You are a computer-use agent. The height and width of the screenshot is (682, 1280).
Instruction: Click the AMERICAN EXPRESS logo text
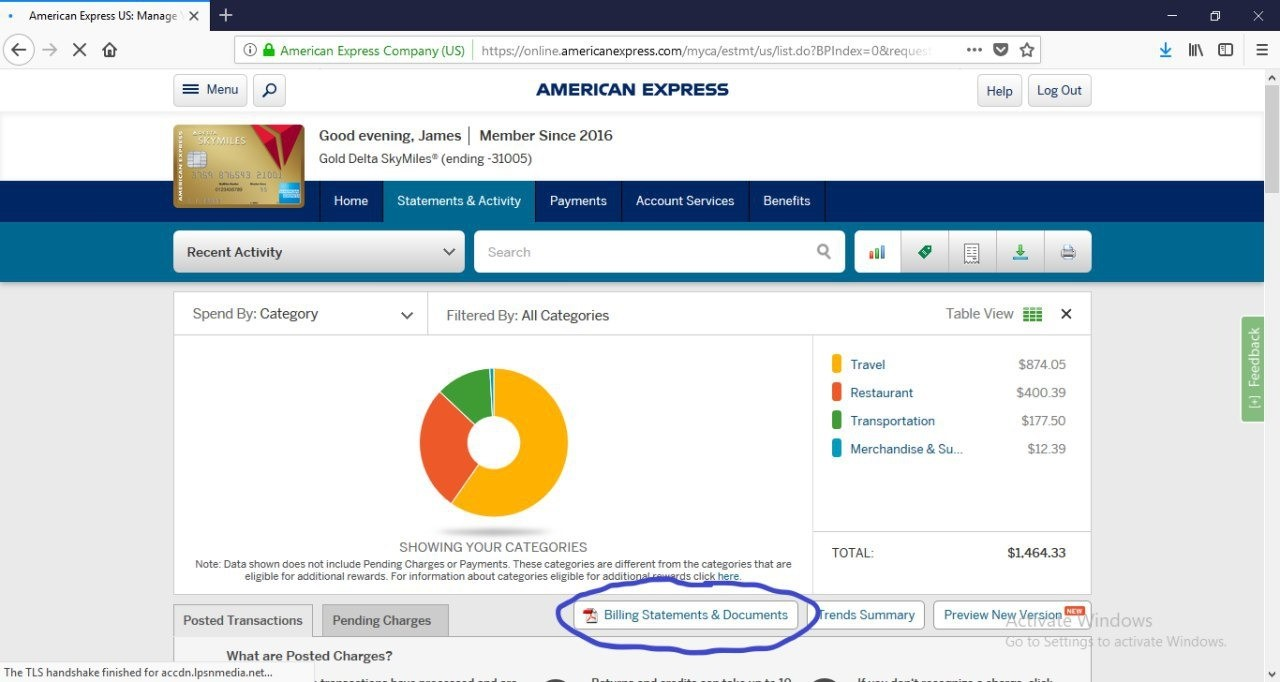click(x=632, y=90)
